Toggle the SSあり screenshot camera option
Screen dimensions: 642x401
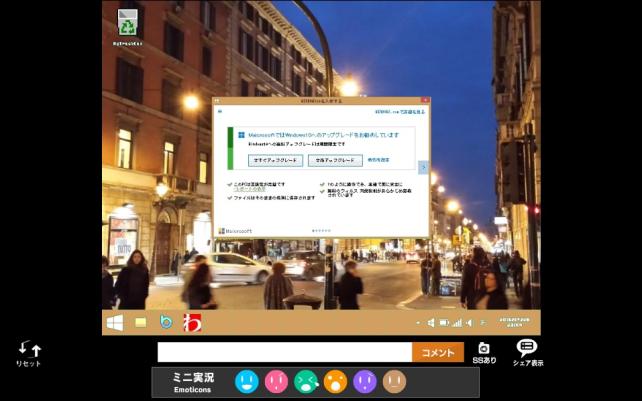484,351
